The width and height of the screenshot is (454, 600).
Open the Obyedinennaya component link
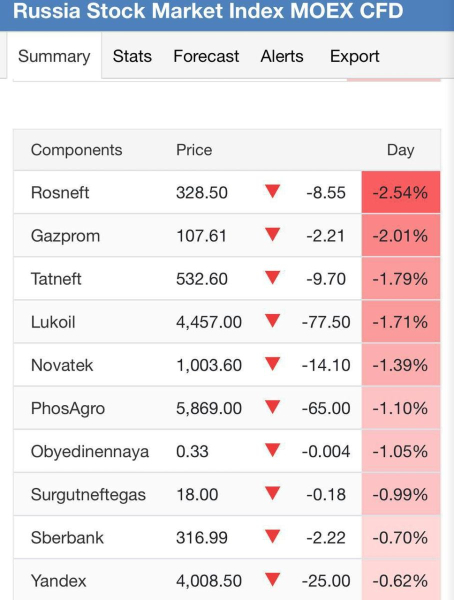tap(90, 452)
